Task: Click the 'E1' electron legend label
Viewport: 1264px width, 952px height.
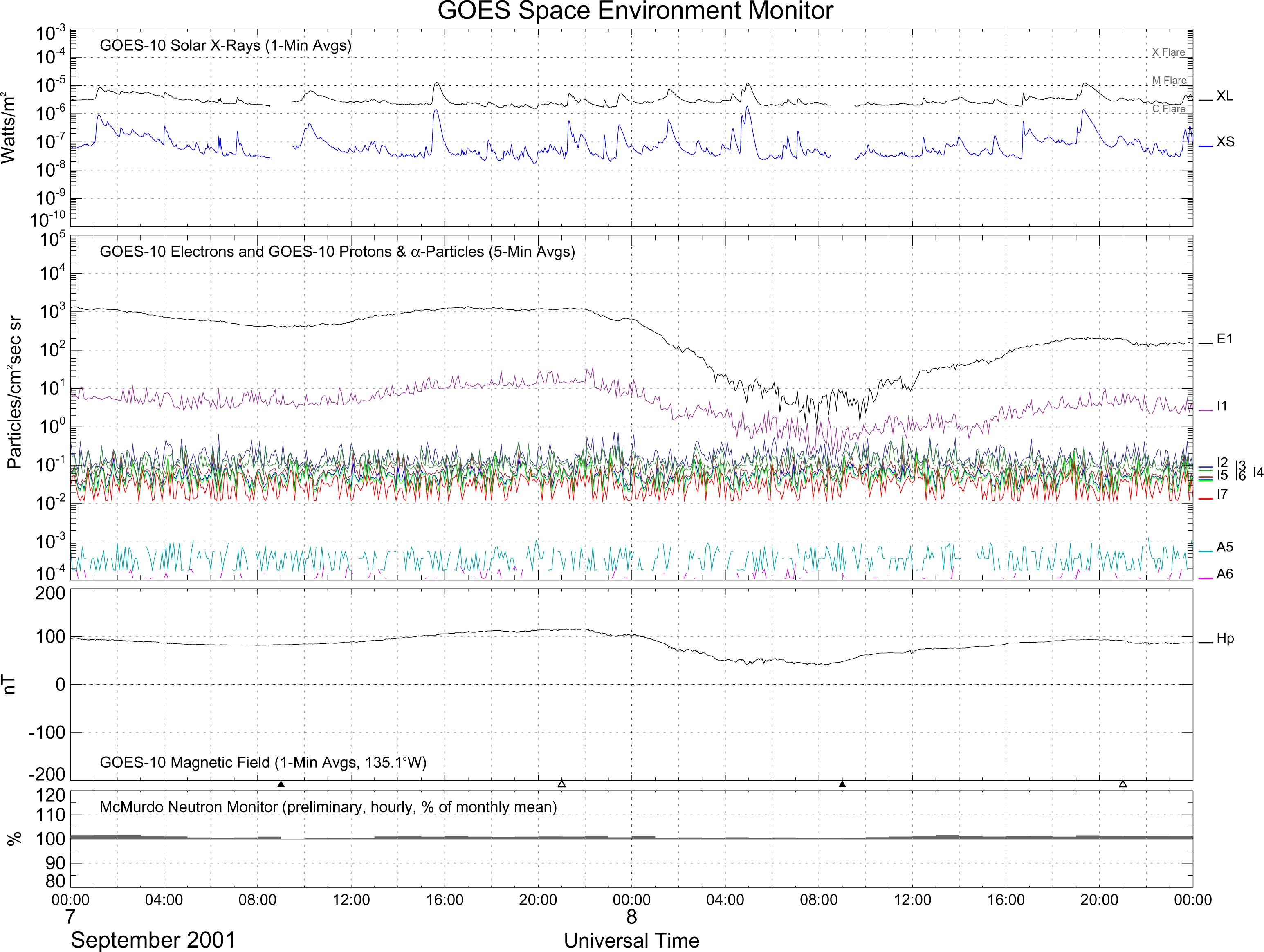Action: 1225,339
